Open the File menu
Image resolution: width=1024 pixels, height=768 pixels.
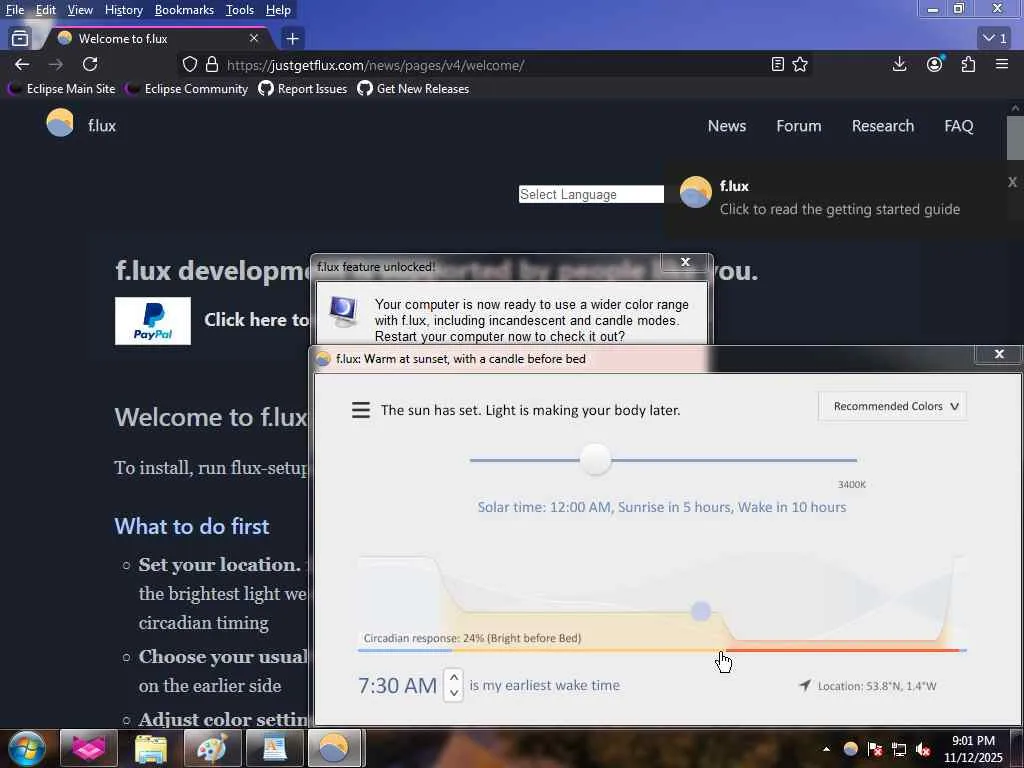click(x=15, y=10)
